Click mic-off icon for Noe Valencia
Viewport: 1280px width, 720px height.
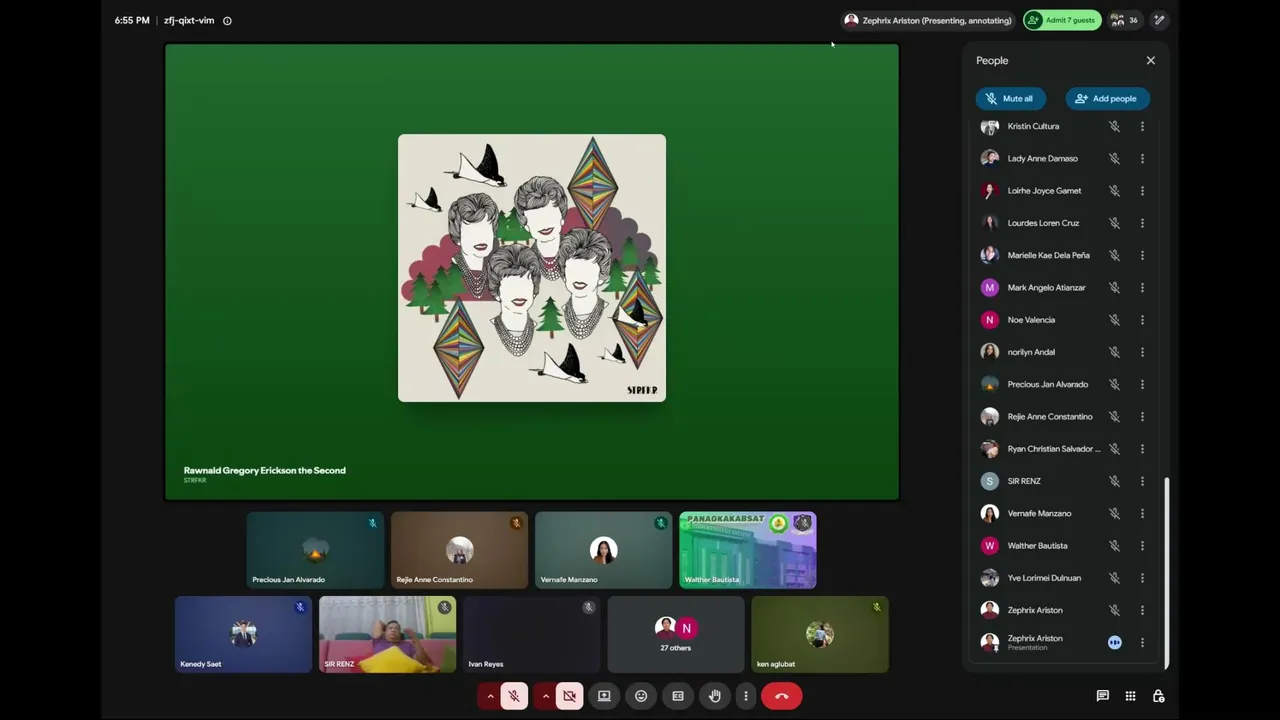click(1114, 320)
